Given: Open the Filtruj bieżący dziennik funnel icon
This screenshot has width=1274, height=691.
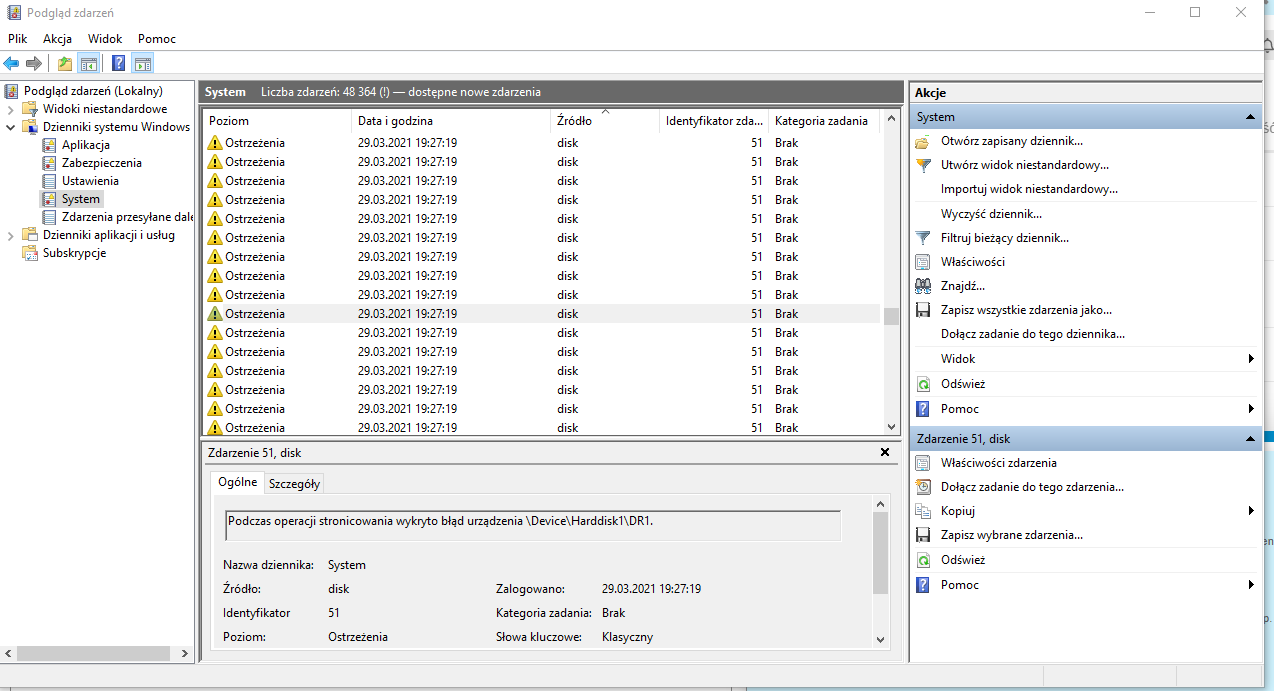Looking at the screenshot, I should 923,238.
